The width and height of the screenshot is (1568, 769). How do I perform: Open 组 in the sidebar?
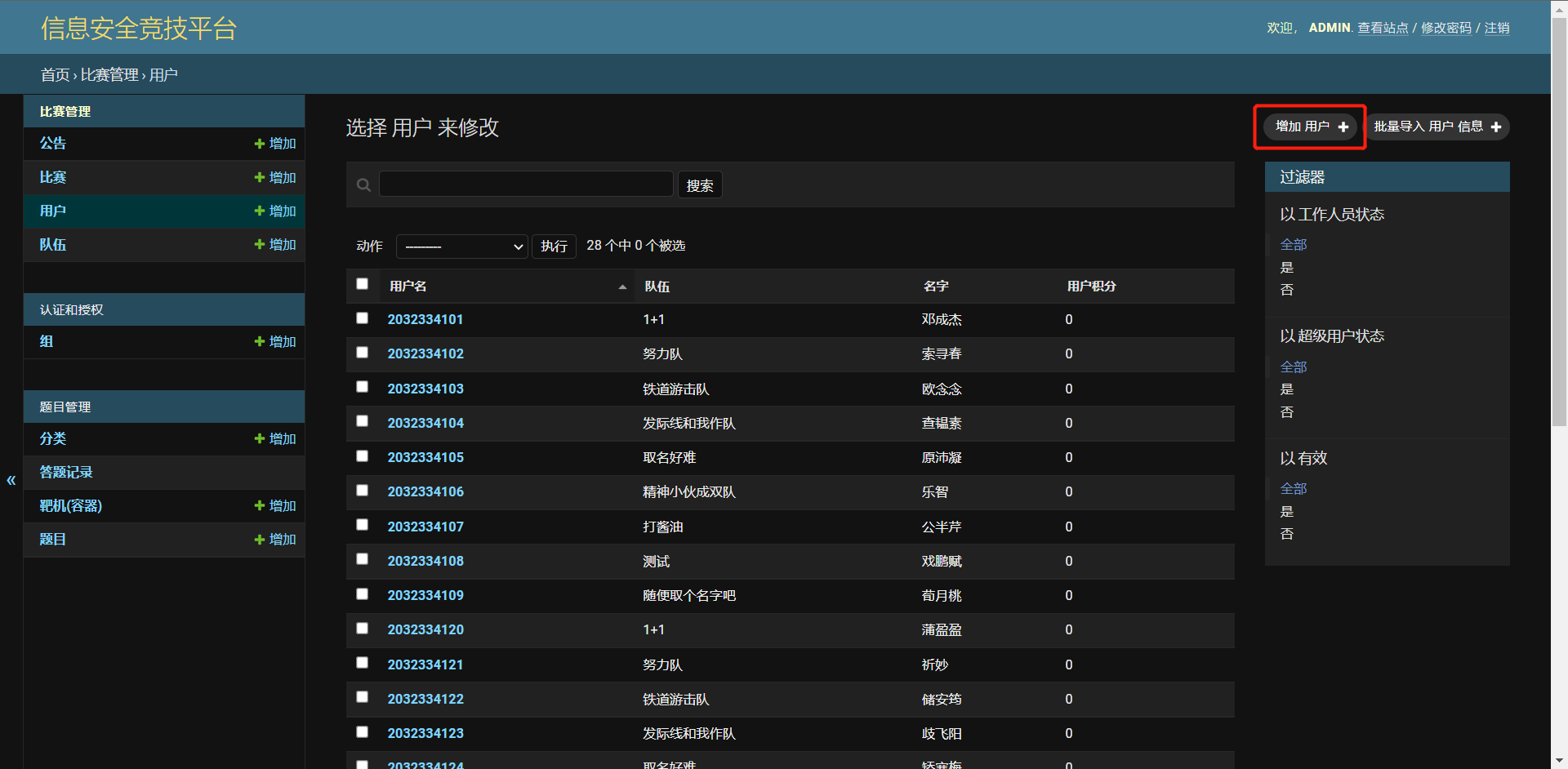[47, 341]
